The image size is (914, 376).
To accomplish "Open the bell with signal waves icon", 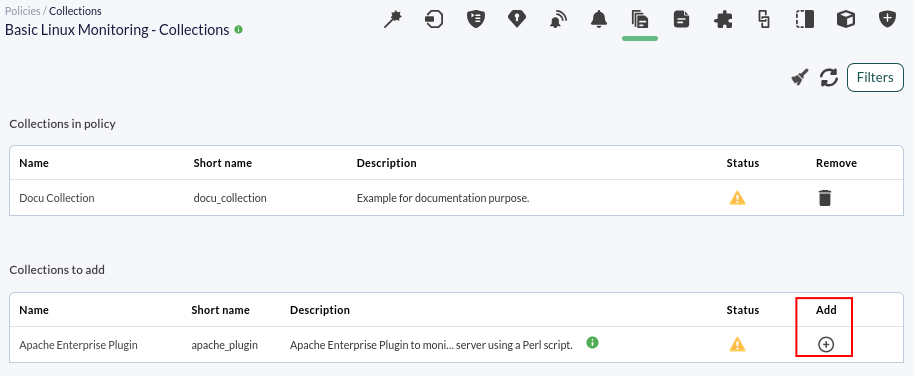I will (558, 20).
